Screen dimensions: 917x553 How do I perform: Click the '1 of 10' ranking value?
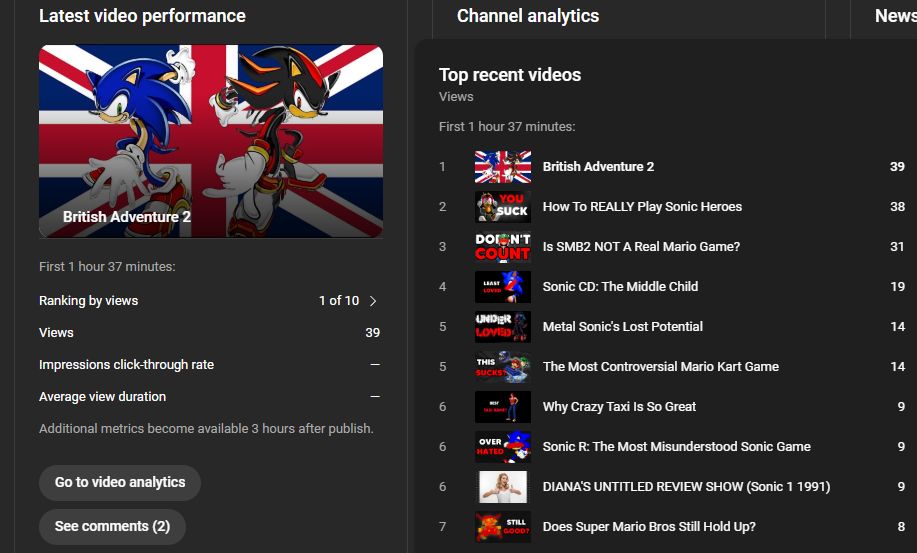[339, 301]
